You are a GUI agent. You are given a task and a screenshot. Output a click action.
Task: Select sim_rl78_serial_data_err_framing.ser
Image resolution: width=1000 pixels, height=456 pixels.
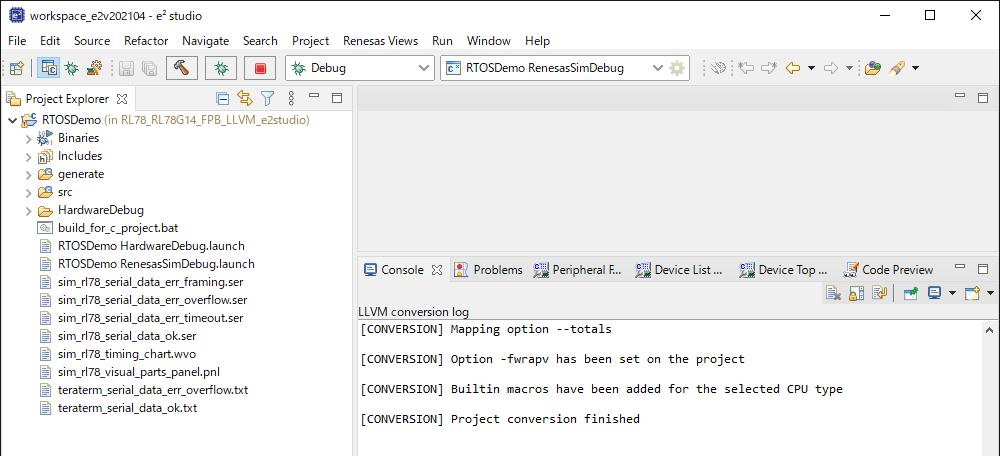click(x=151, y=281)
